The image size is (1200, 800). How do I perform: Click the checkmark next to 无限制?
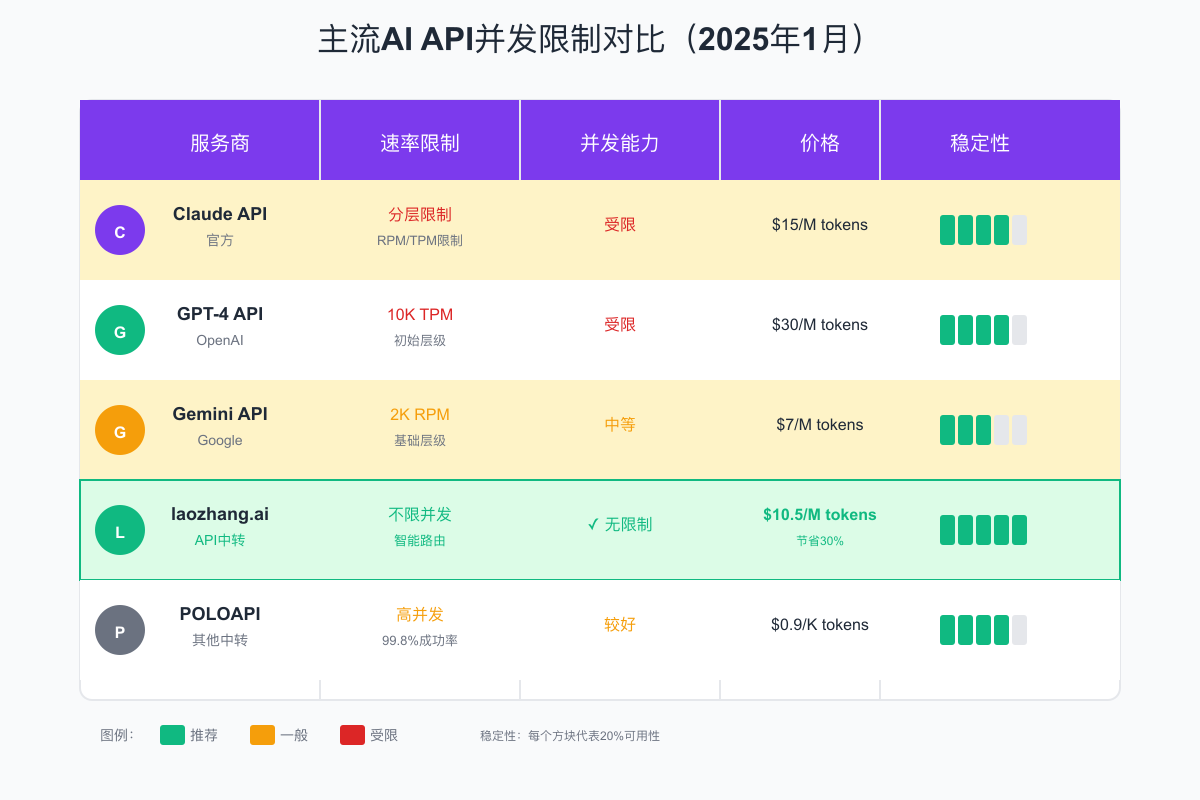tap(591, 524)
